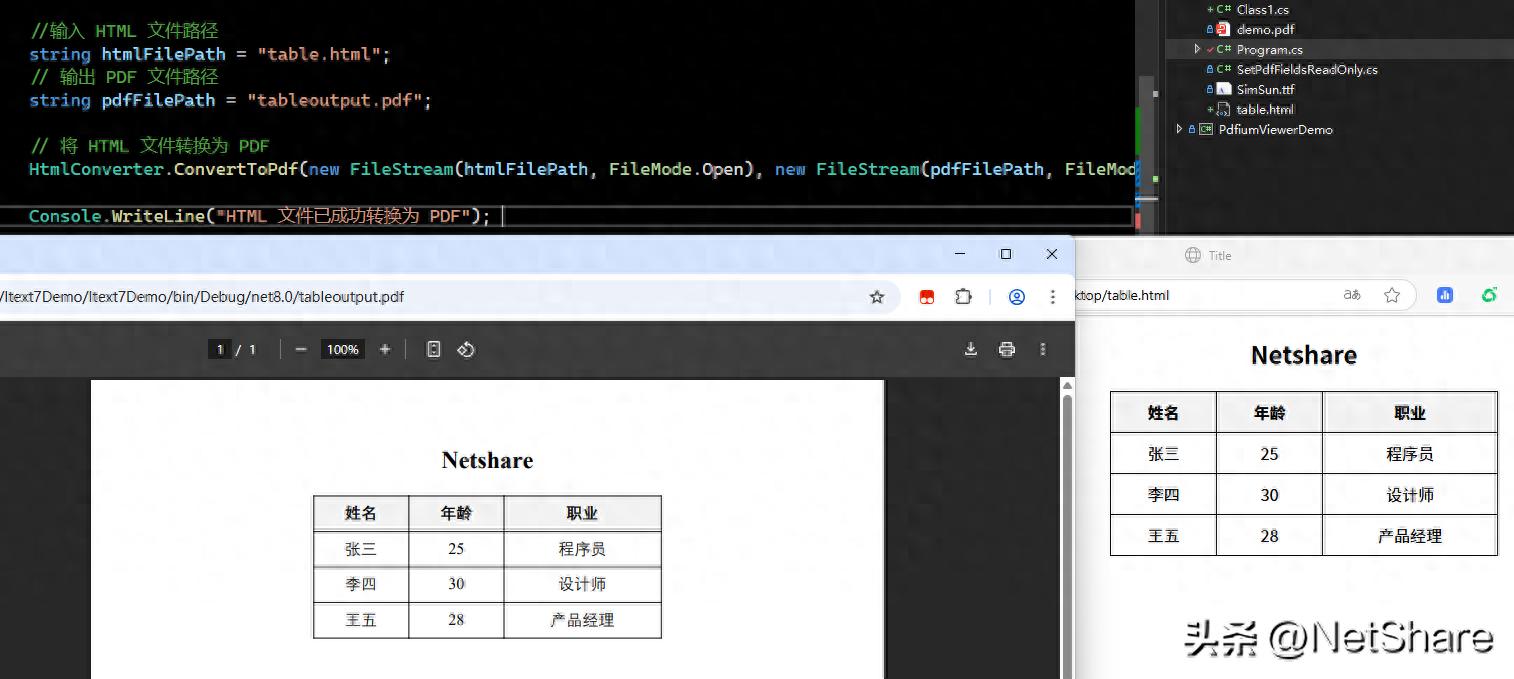Open the Chrome extensions puzzle icon

(963, 297)
